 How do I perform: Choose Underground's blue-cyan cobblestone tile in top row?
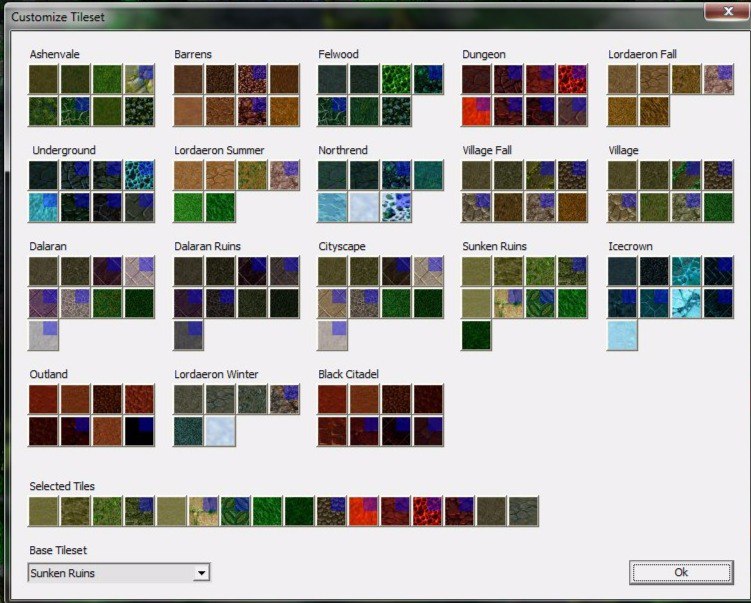click(139, 175)
